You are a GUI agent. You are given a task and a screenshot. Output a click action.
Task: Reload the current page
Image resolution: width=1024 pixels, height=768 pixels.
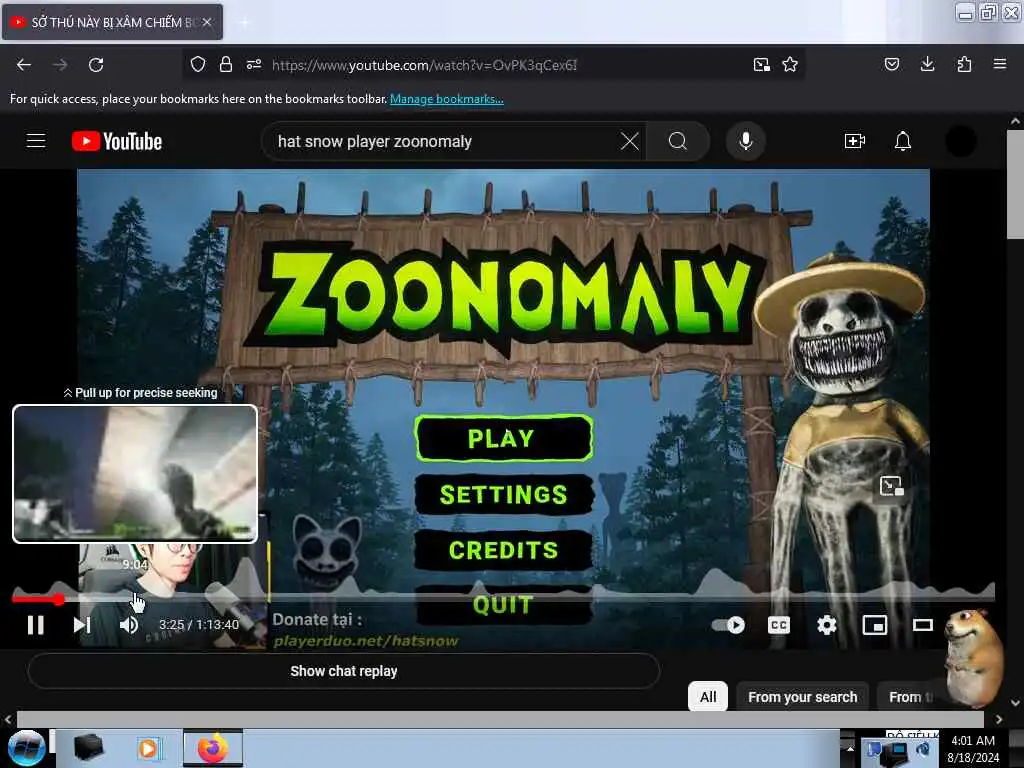tap(96, 65)
